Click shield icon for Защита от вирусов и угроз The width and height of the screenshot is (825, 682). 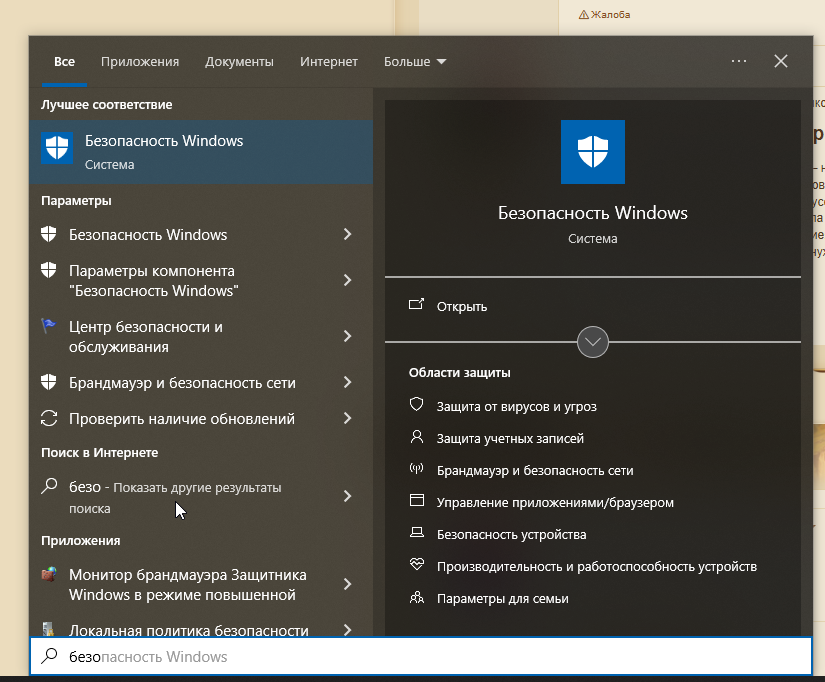(416, 404)
